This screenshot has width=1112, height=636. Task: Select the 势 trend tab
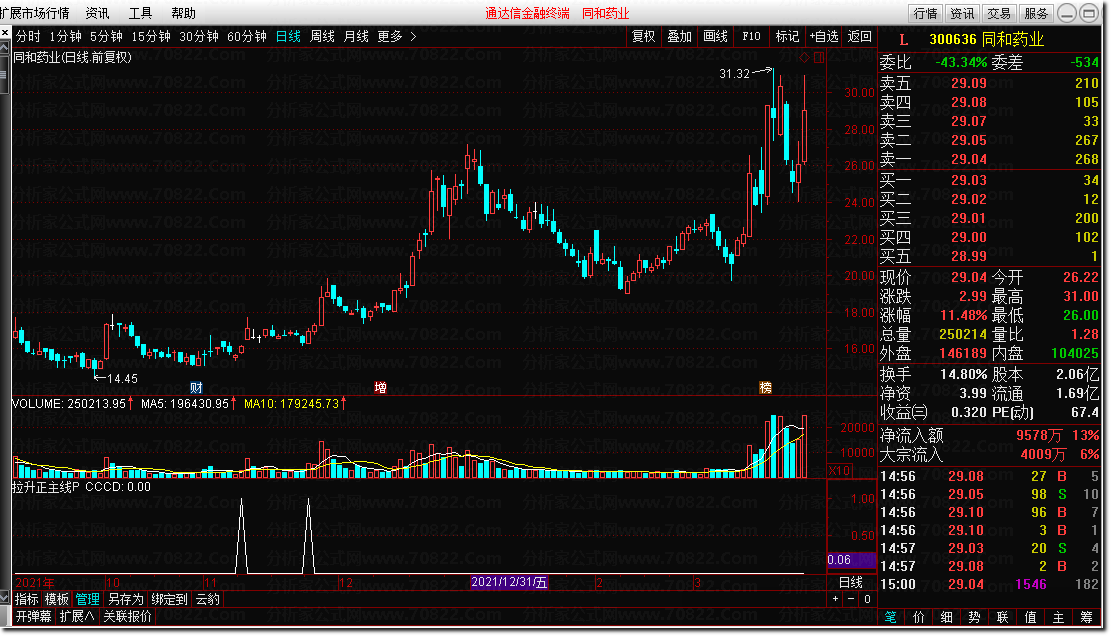tap(974, 617)
